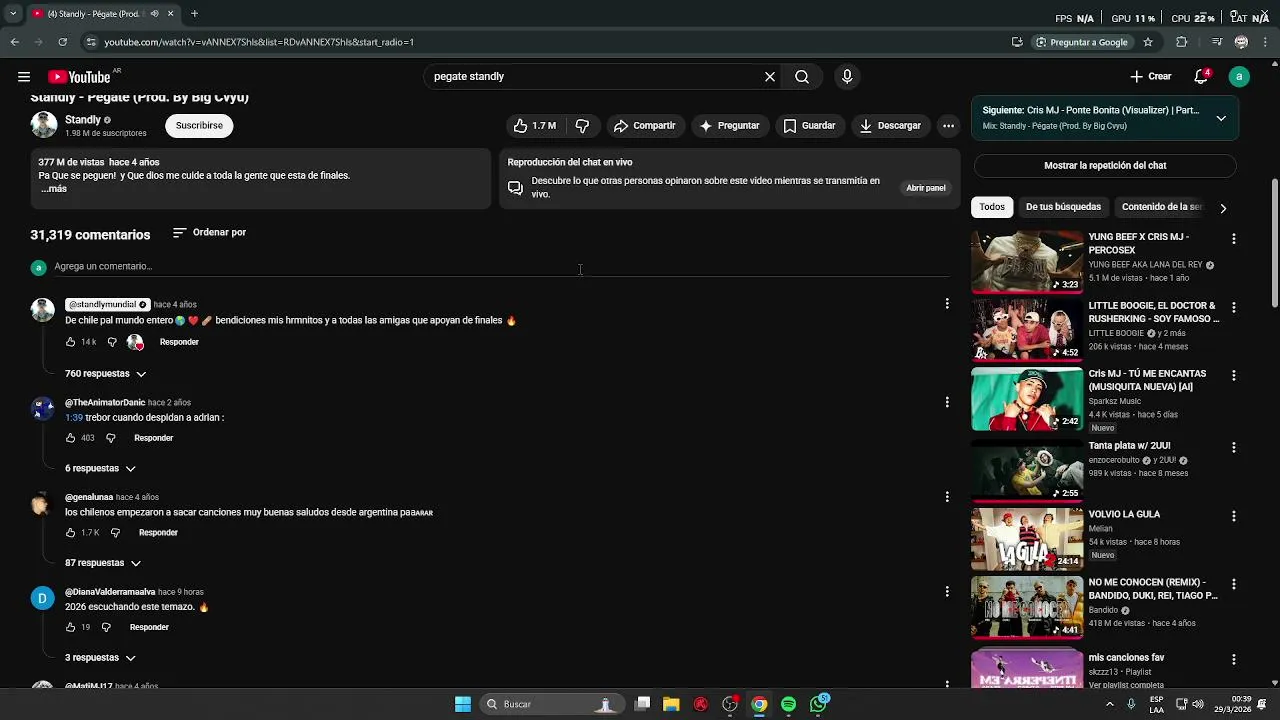Viewport: 1280px width, 720px height.
Task: Open the chat panel with Abrir panel
Action: [x=926, y=188]
